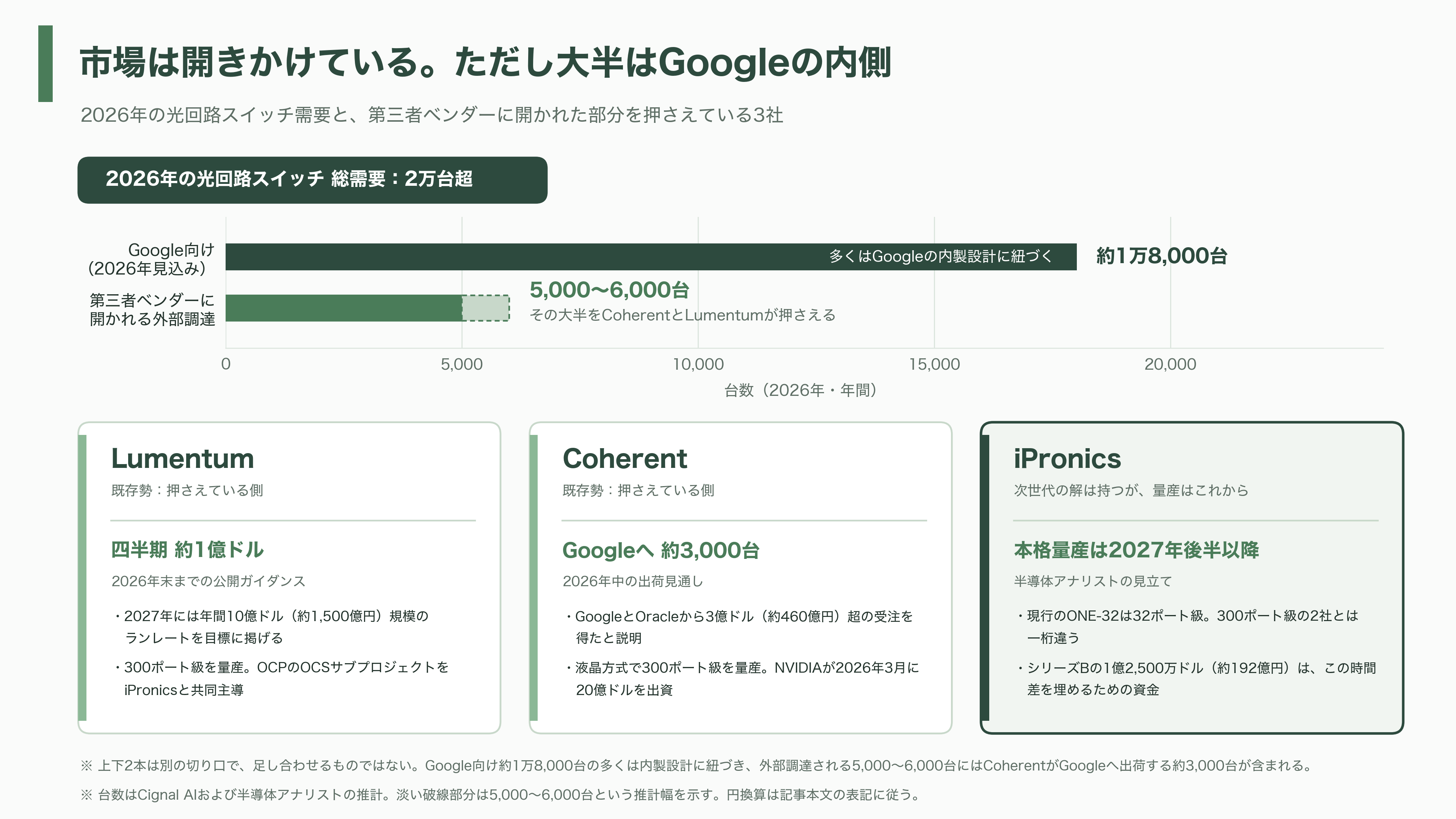Image resolution: width=1456 pixels, height=819 pixels.
Task: Click the bullet about 2027年には年間10億ドル
Action: click(x=271, y=627)
